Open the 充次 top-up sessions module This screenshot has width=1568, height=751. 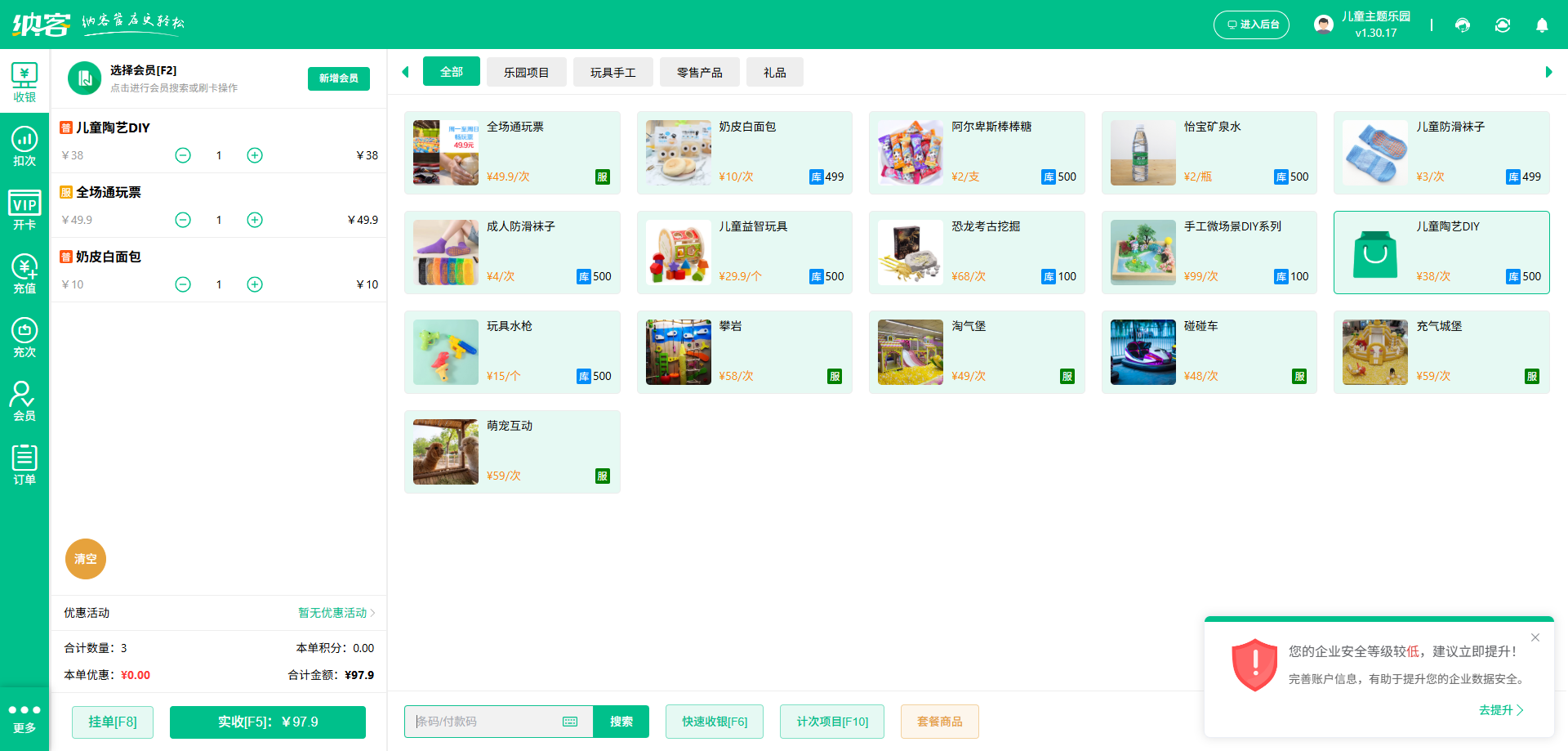24,337
